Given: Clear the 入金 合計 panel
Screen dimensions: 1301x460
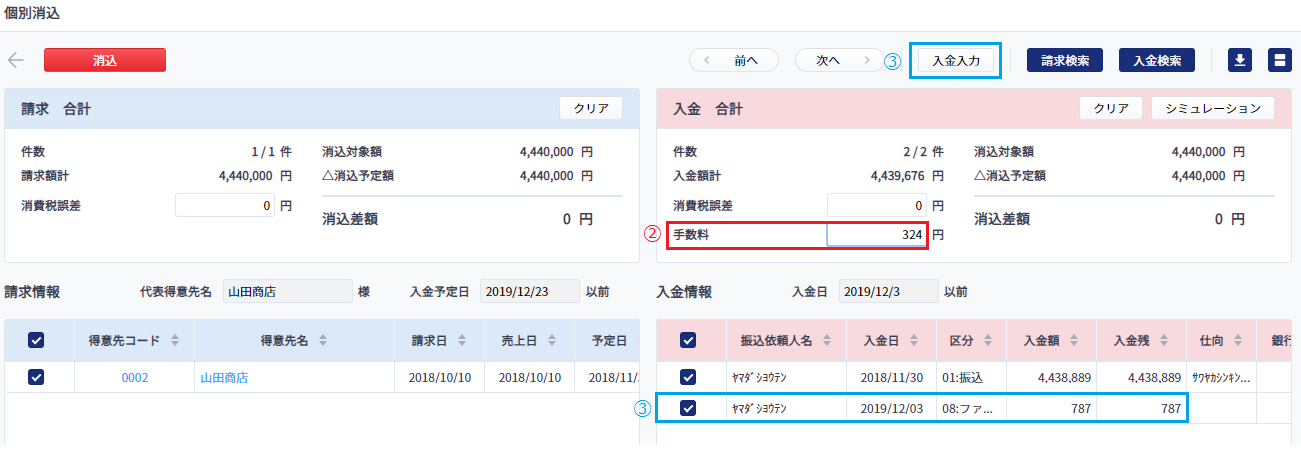Looking at the screenshot, I should coord(1111,108).
